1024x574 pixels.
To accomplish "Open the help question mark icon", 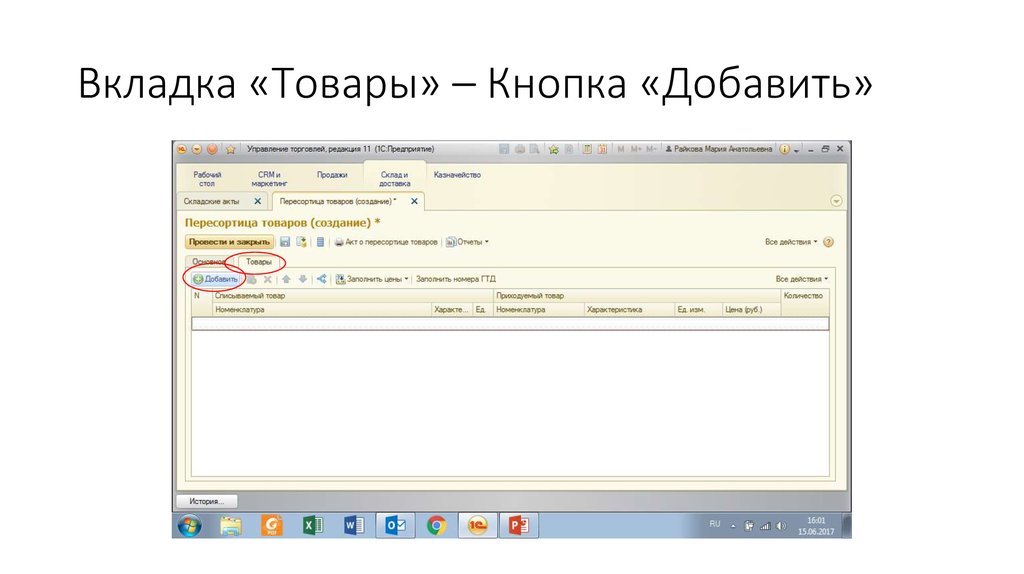I will 828,242.
